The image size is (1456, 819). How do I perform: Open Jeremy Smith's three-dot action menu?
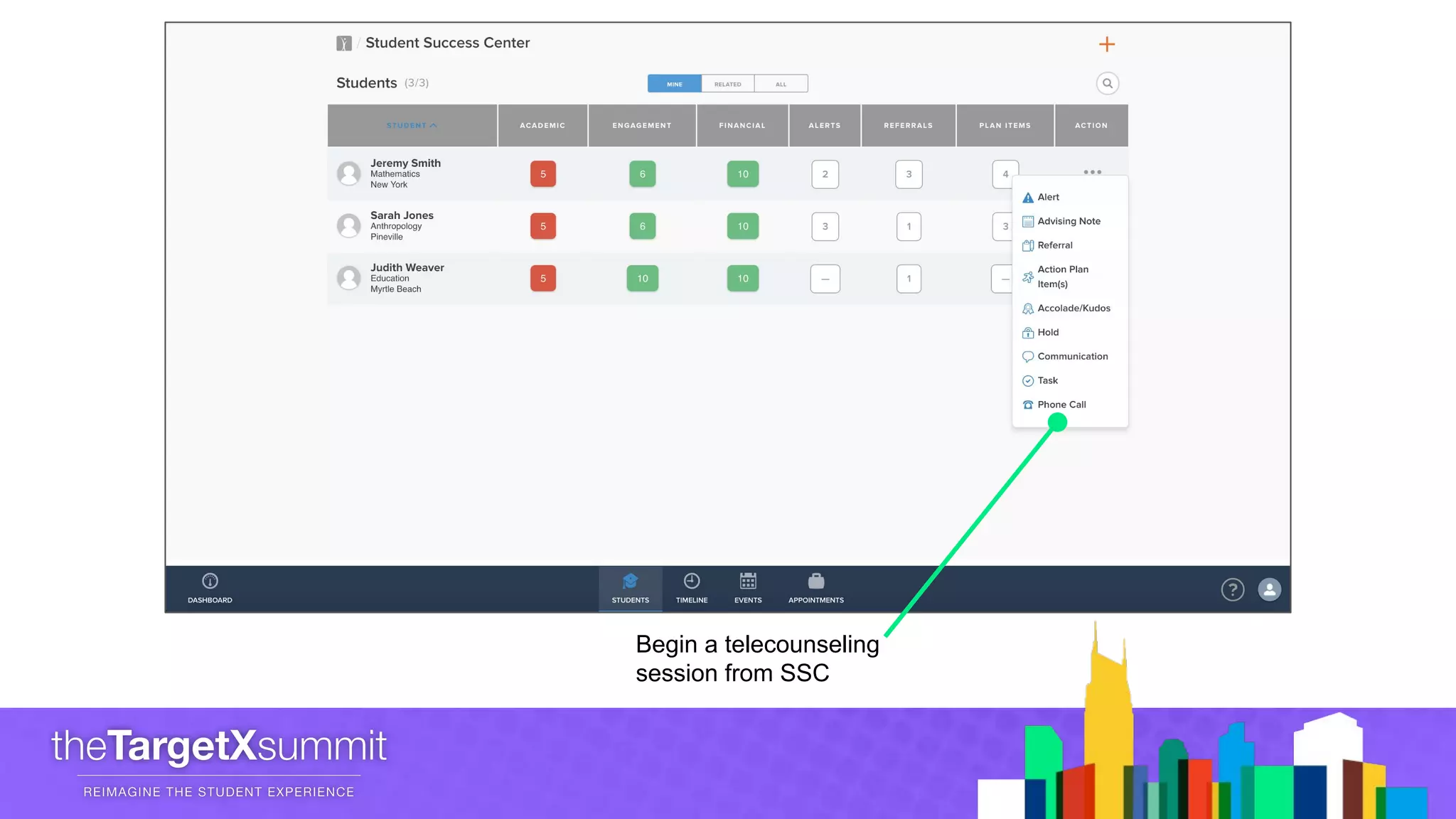click(x=1092, y=172)
